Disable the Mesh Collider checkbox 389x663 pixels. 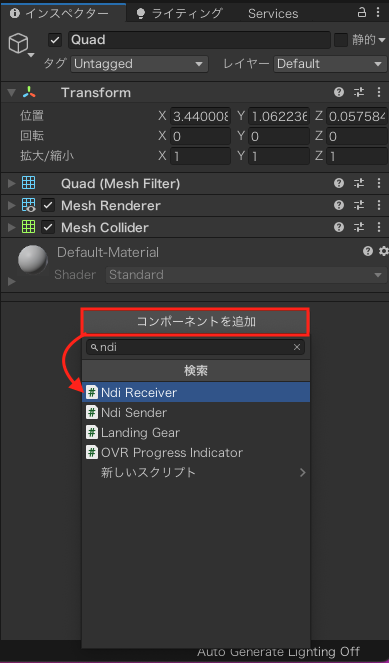coord(48,227)
